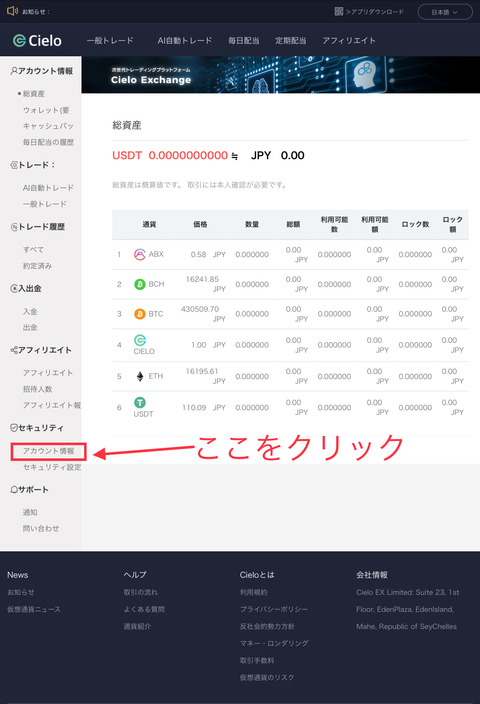The width and height of the screenshot is (480, 704).
Task: Click the ロック数 column header
Action: [415, 224]
